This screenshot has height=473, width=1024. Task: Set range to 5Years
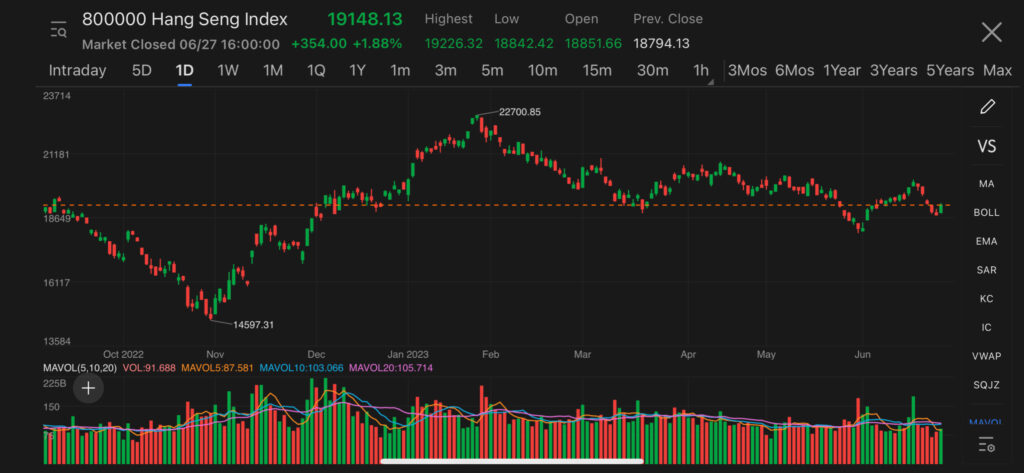click(x=950, y=71)
